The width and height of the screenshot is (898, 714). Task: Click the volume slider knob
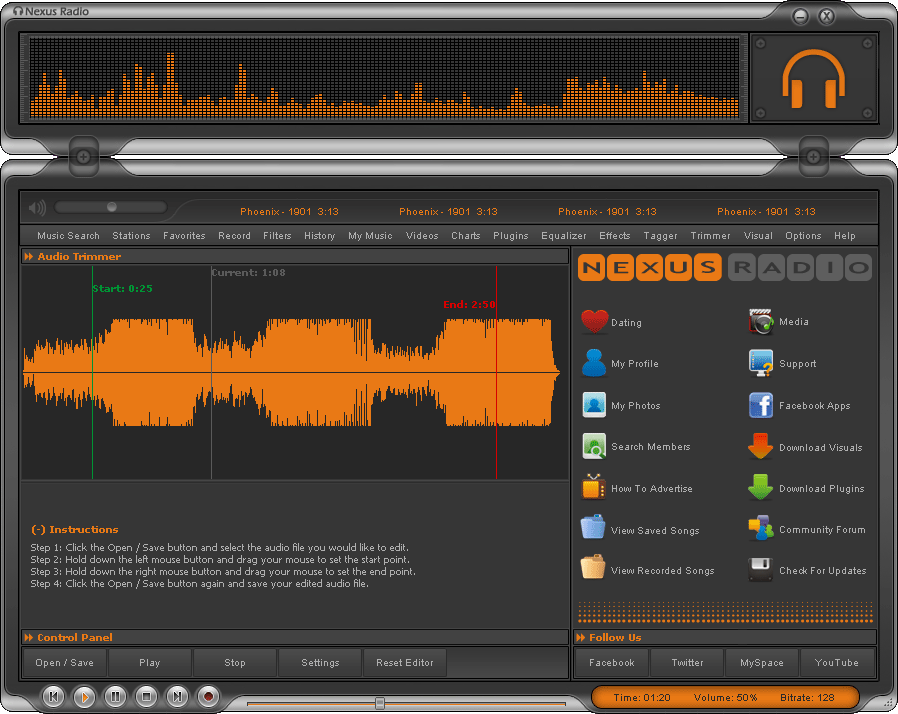(112, 207)
